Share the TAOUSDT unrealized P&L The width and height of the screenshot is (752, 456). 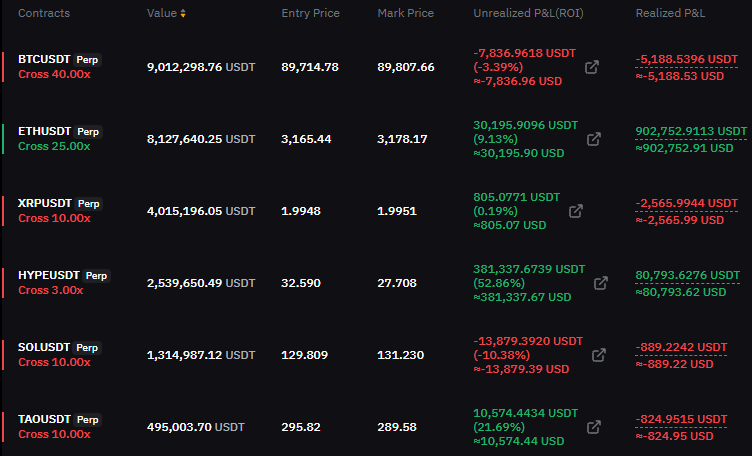point(594,427)
